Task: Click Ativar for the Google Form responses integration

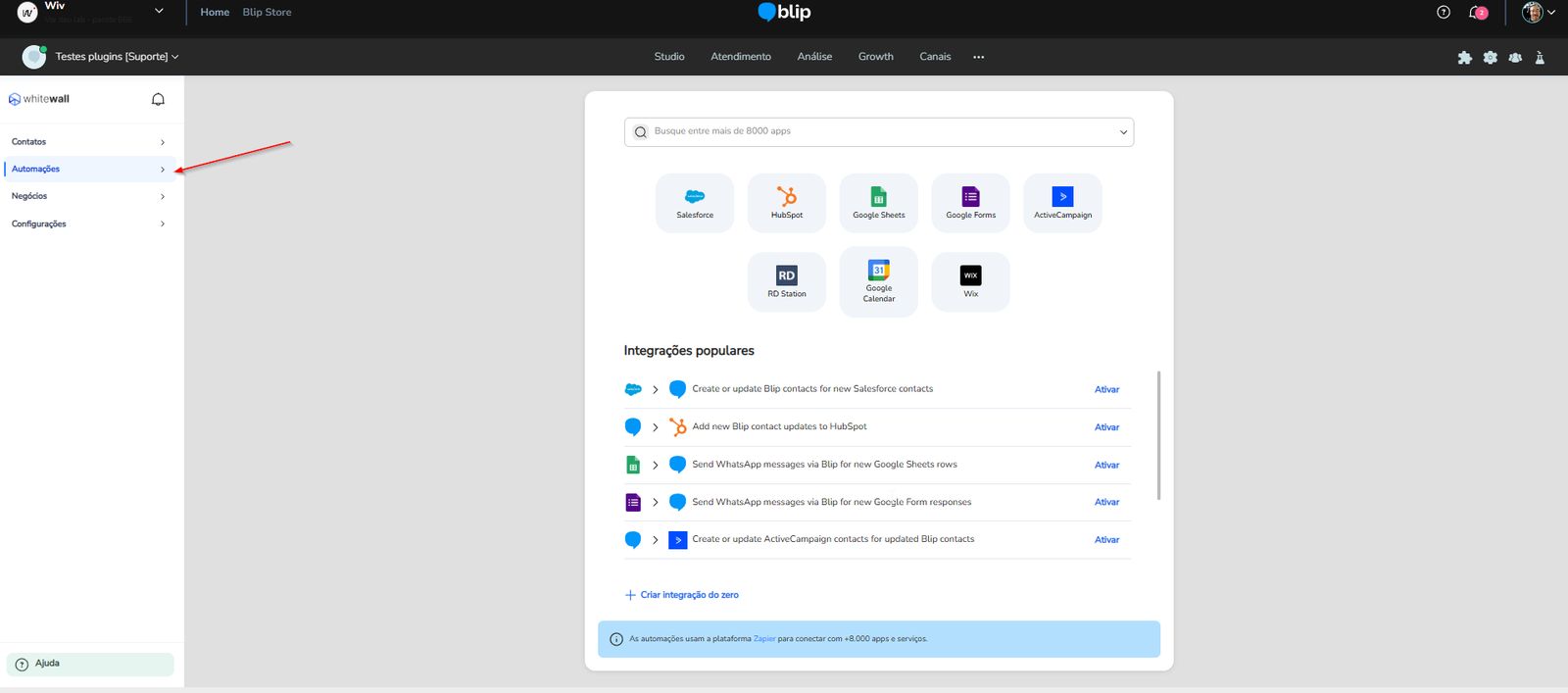Action: pos(1106,502)
